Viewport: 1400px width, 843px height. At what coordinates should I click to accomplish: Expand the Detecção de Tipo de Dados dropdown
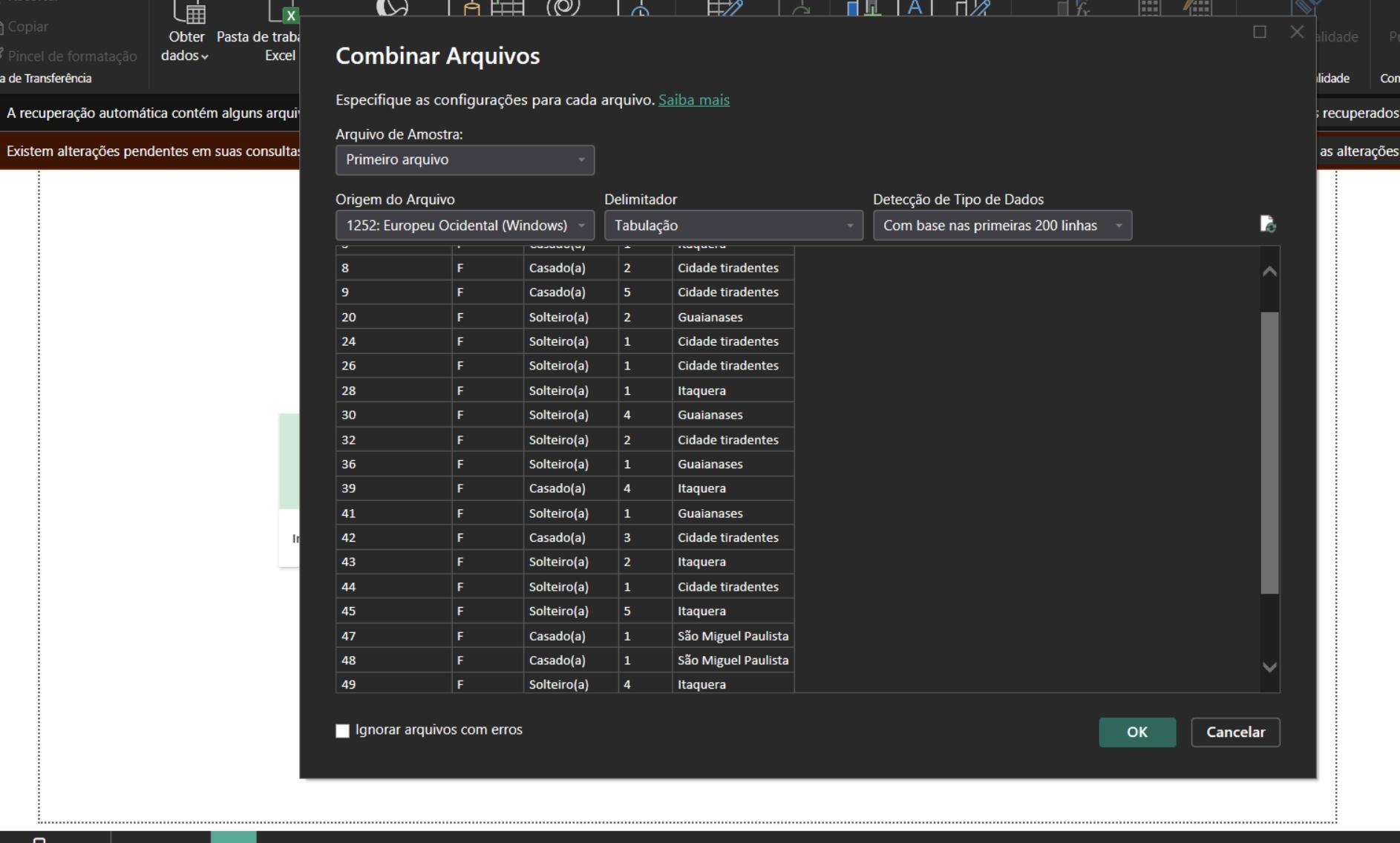1002,225
